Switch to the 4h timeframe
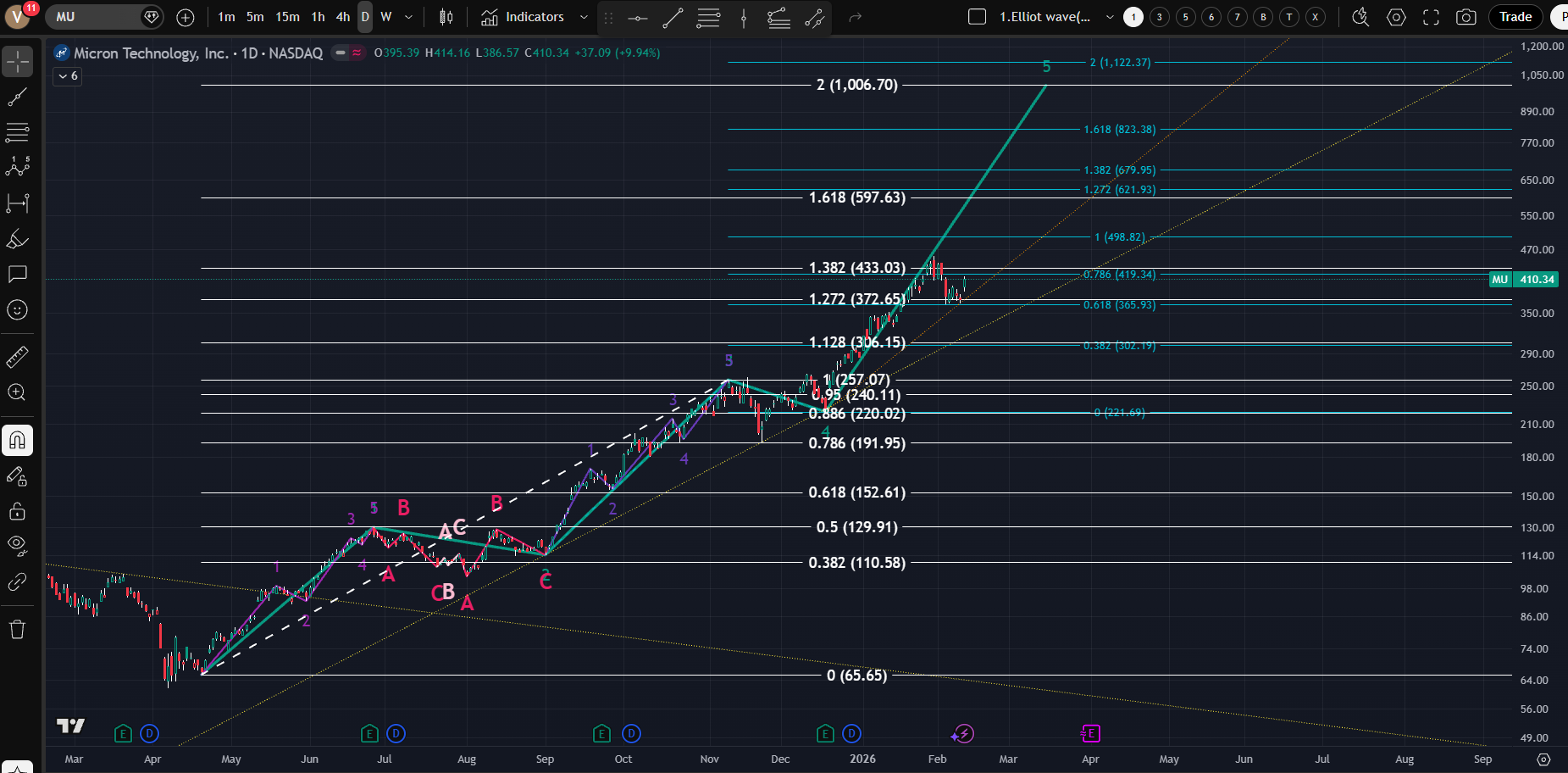The image size is (1568, 773). (x=342, y=17)
